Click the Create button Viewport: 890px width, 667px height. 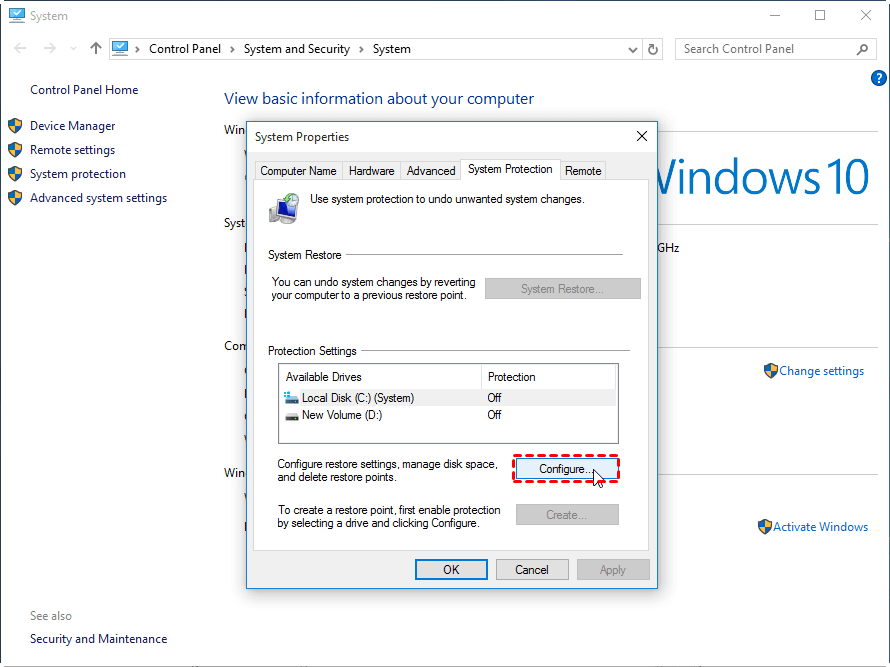coord(567,515)
